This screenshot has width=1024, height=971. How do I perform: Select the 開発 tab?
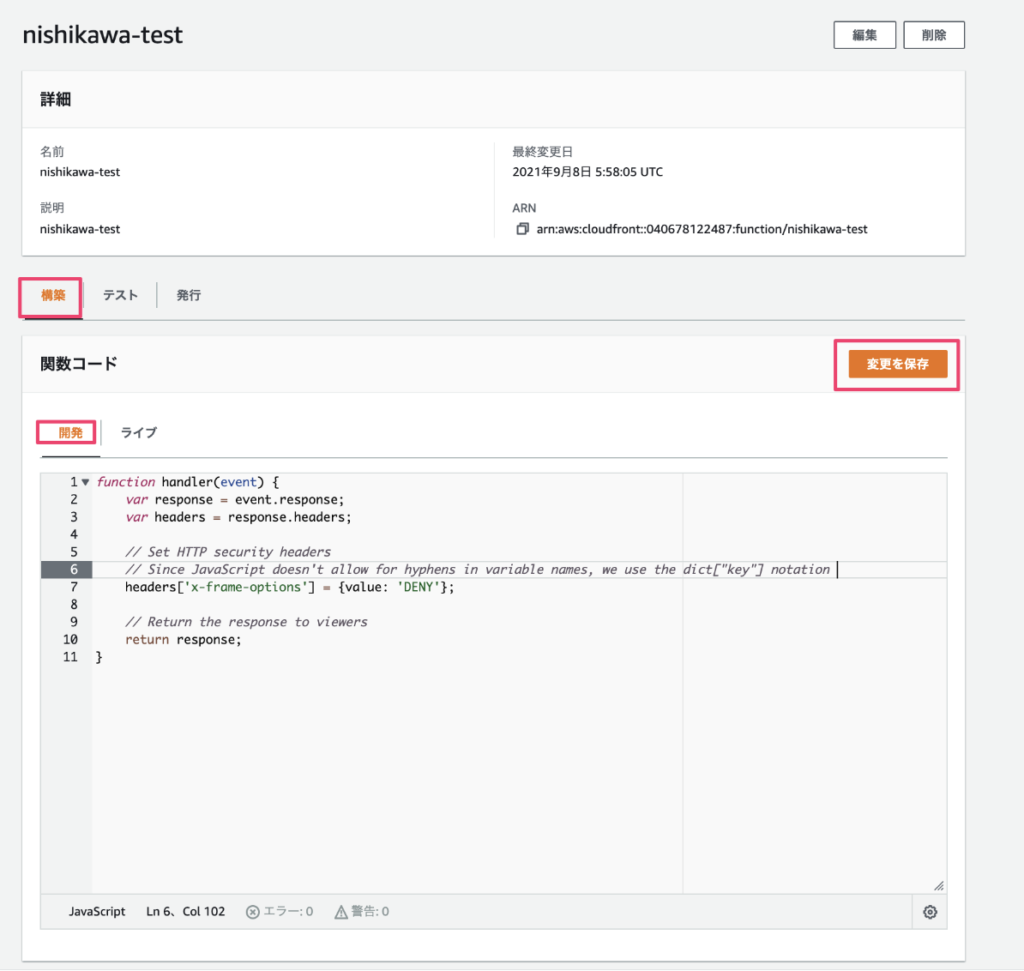click(67, 432)
